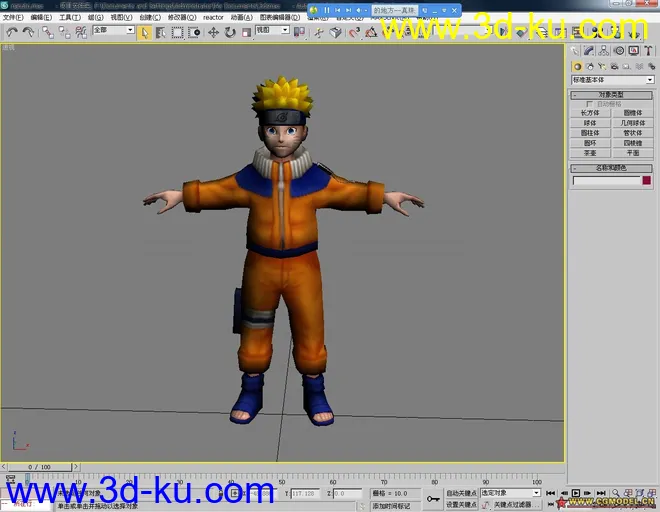Select the Select and Move tool
Viewport: 660px width, 512px height.
click(x=213, y=32)
